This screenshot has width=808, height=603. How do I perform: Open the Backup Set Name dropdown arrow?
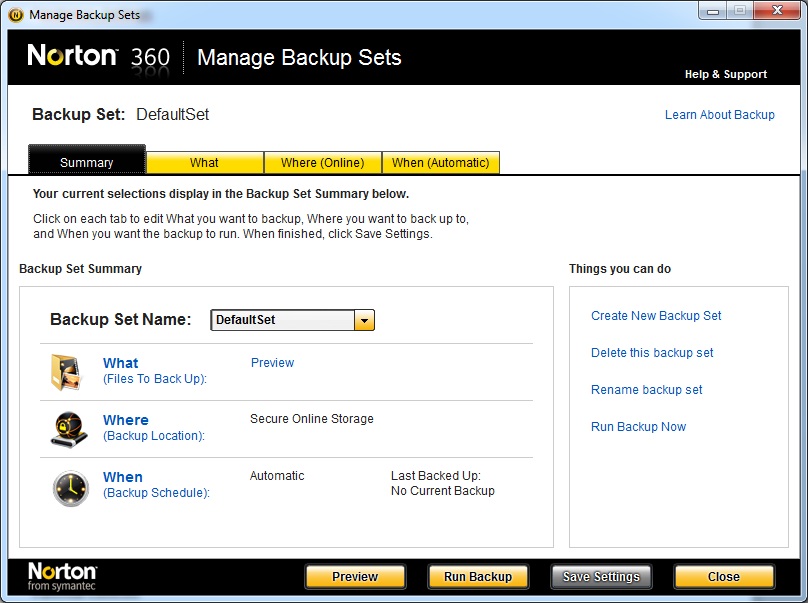click(364, 320)
